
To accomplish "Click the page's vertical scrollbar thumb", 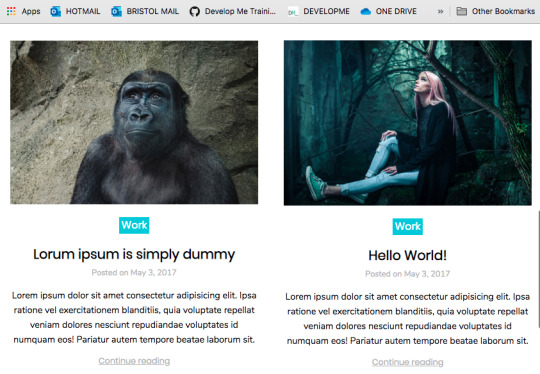I will tap(538, 269).
